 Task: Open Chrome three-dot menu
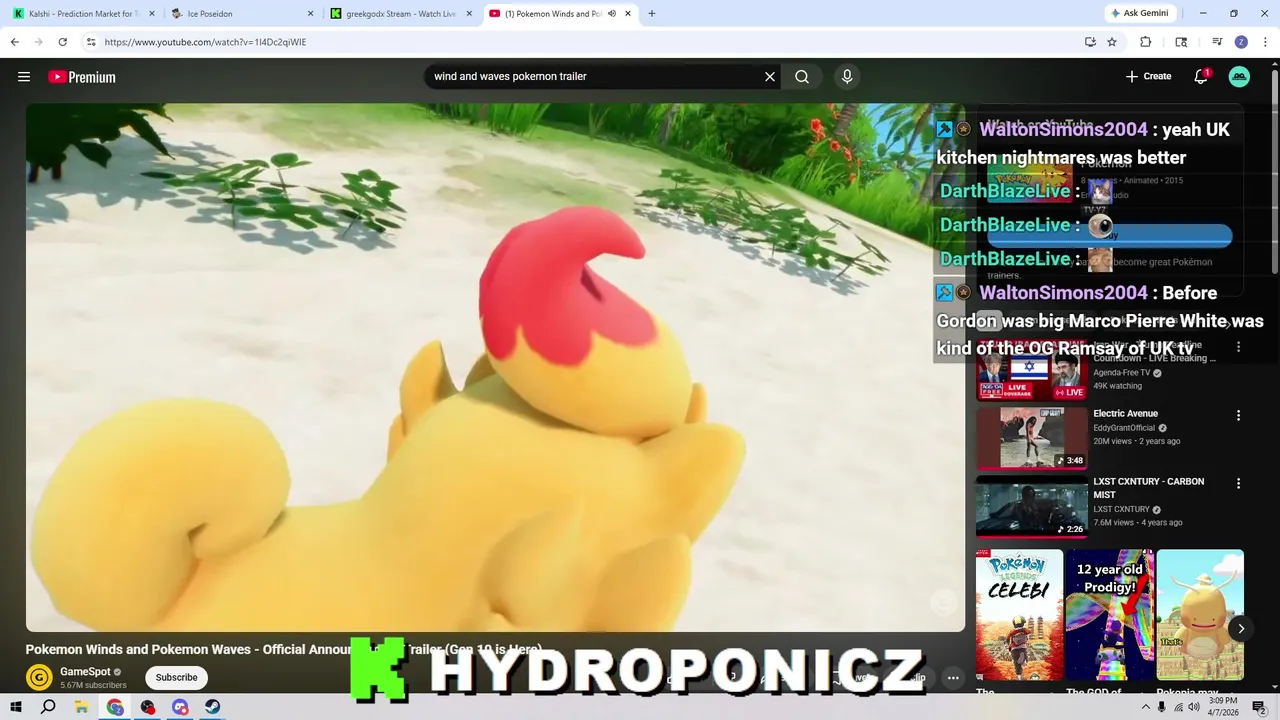(1265, 42)
